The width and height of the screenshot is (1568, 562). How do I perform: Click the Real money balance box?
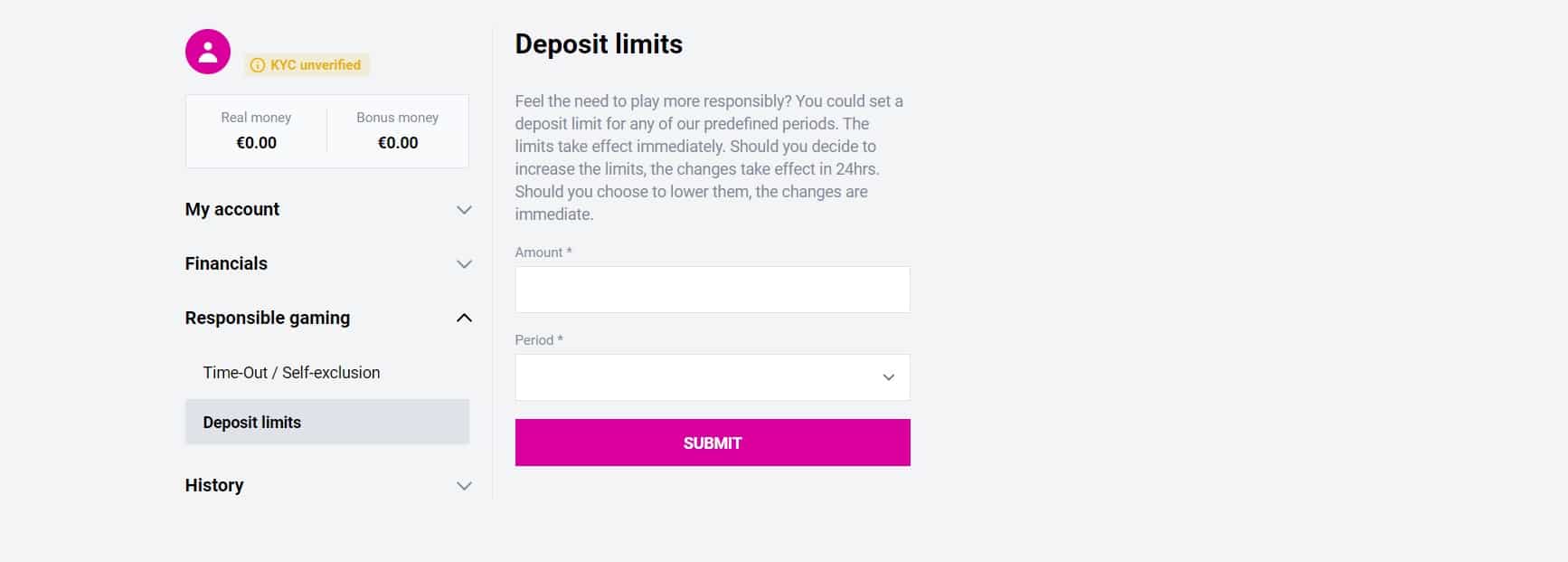pos(257,131)
